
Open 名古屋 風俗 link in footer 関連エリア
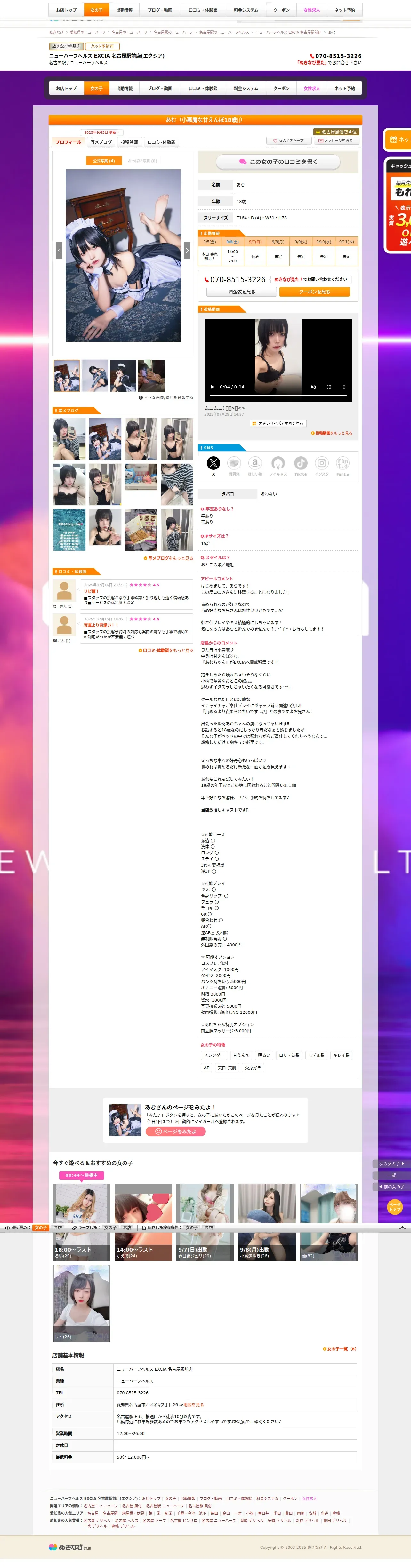(132, 1506)
